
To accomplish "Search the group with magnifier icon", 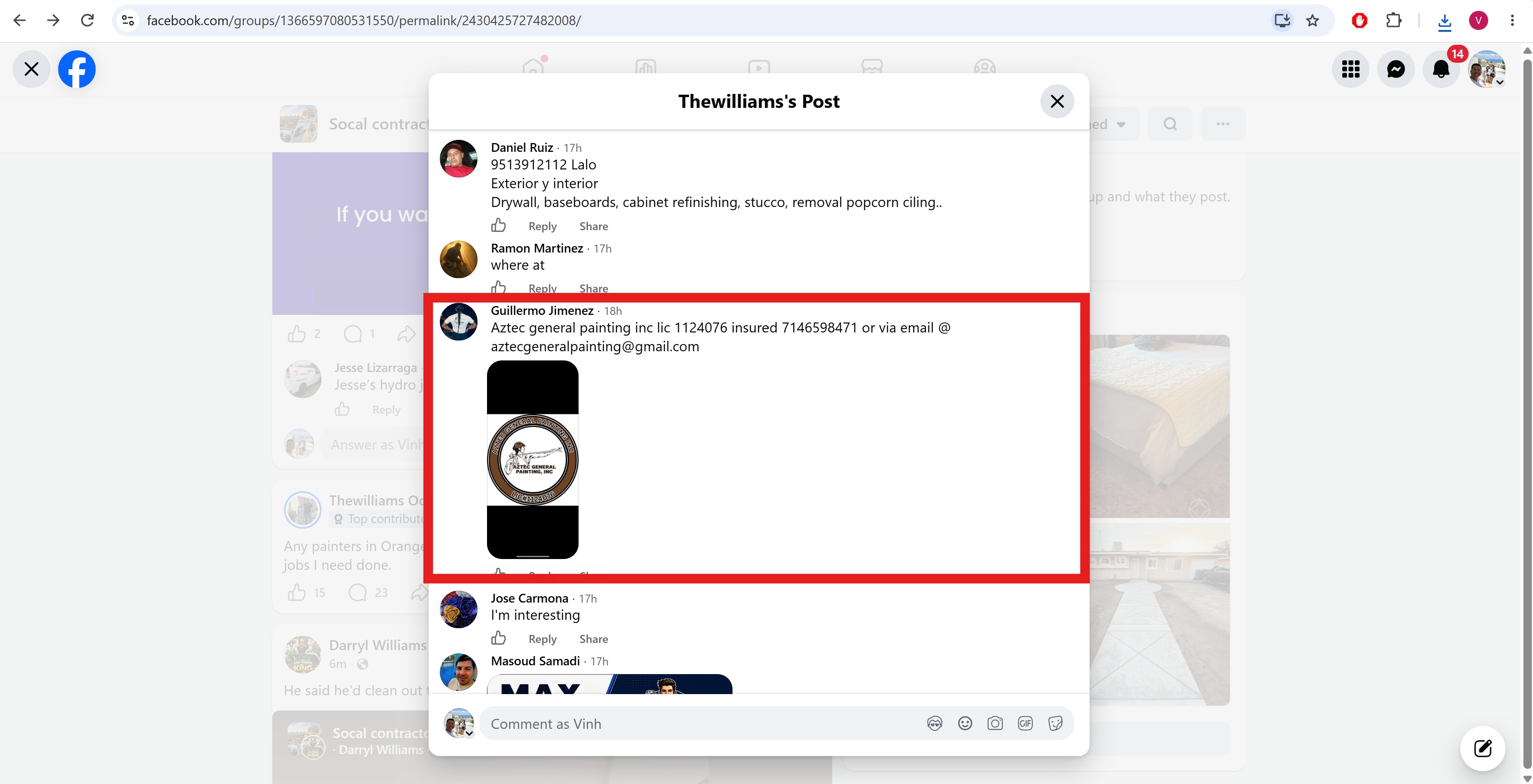I will tap(1170, 124).
